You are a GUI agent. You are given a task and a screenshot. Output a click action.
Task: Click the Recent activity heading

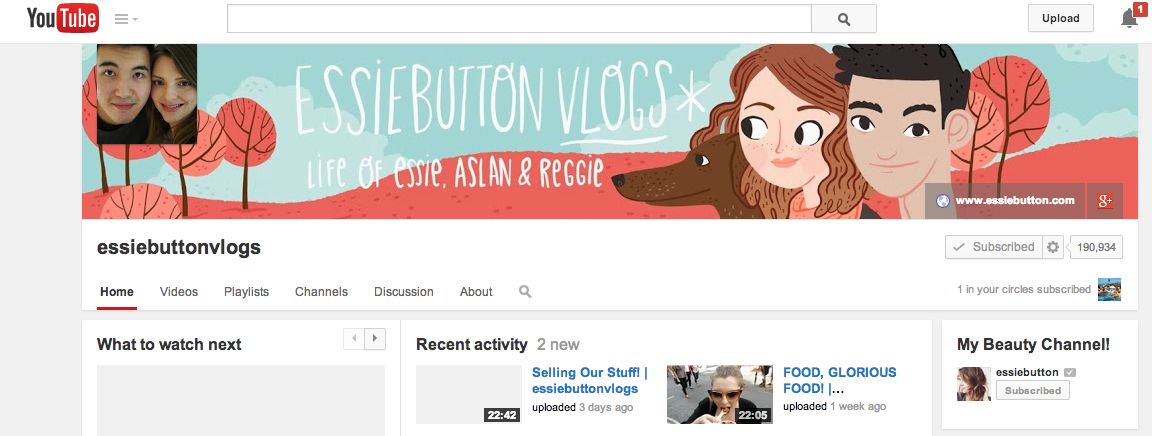(472, 344)
